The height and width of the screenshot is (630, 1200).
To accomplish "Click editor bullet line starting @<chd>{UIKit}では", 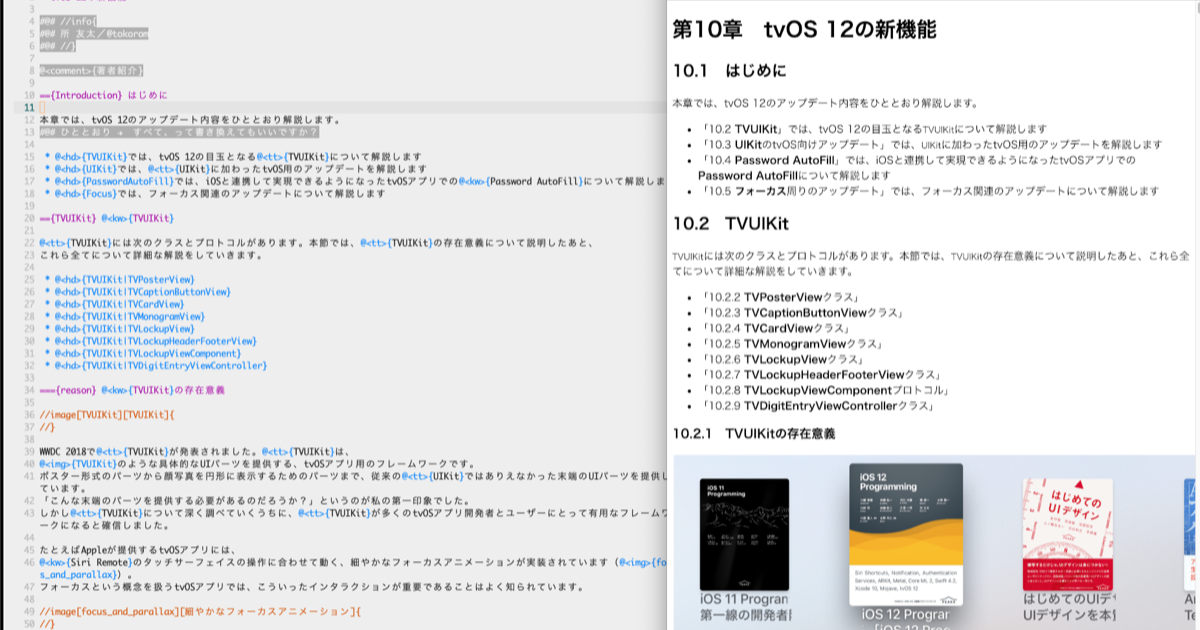I will [x=236, y=169].
